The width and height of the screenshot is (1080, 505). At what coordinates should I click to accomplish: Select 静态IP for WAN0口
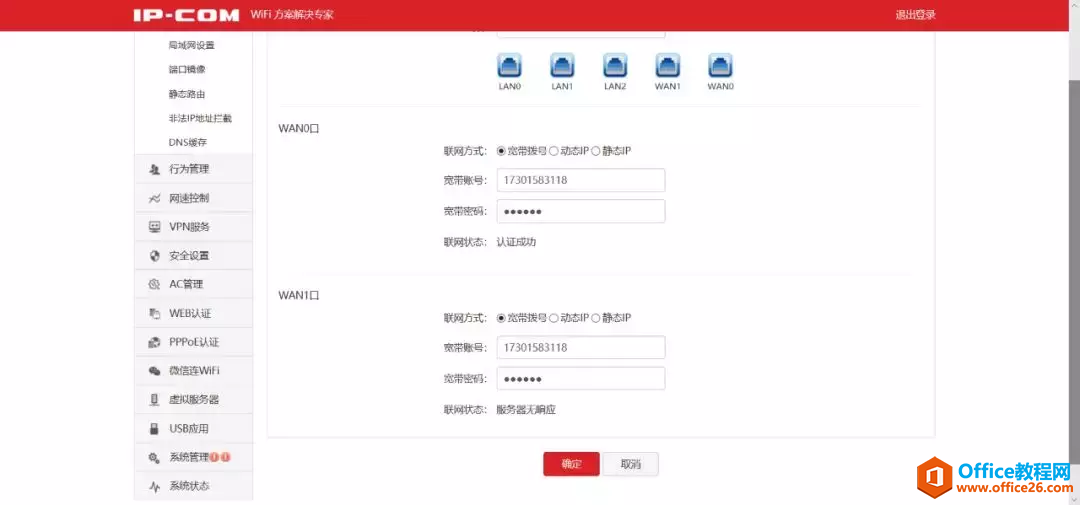click(x=596, y=151)
